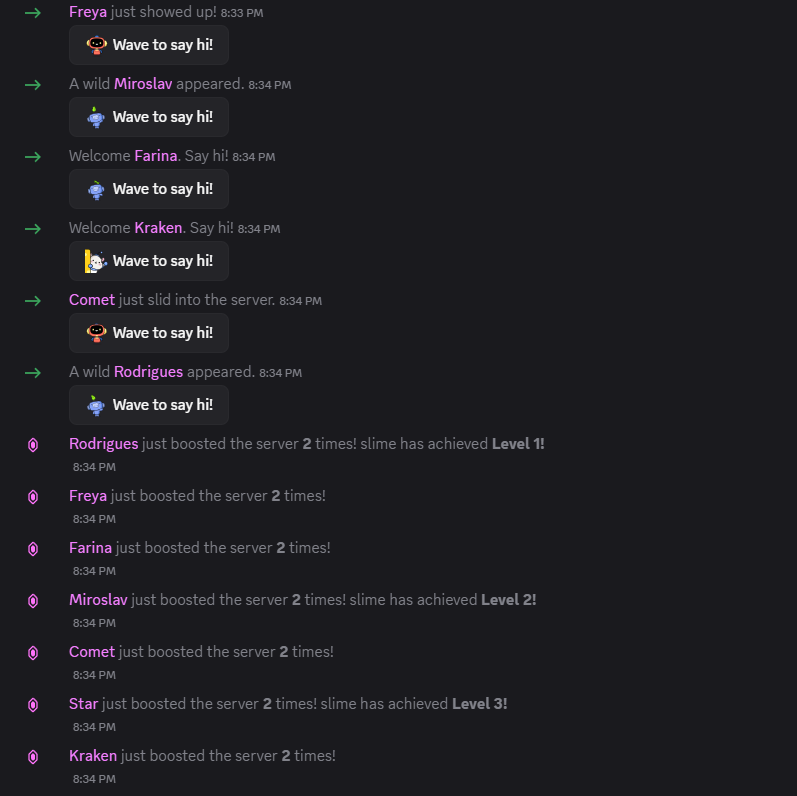This screenshot has height=796, width=797.
Task: Click the boost gem icon beside Miroslav's boost
Action: coord(33,601)
